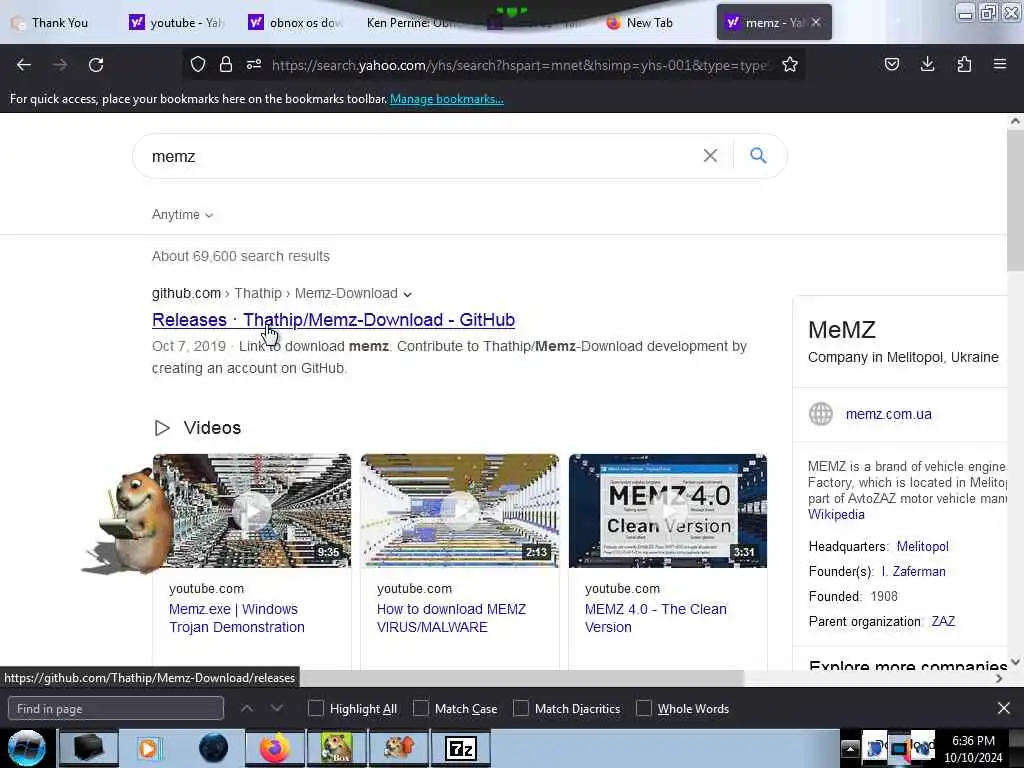
Task: Switch to the obnox os tab
Action: pos(295,22)
